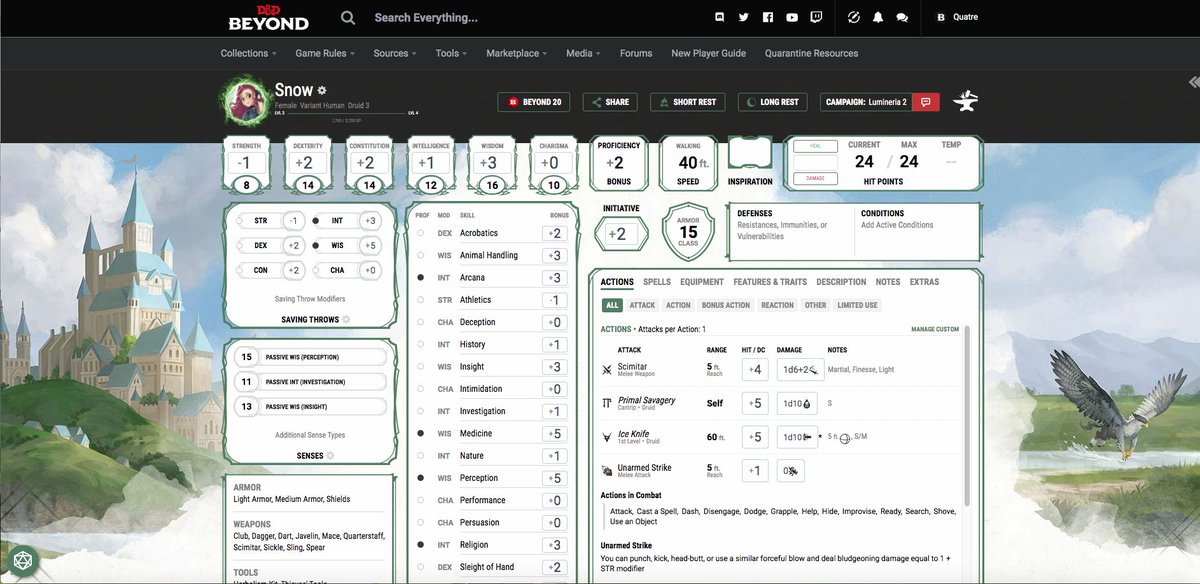
Task: Switch to the Spells tab
Action: pos(657,282)
